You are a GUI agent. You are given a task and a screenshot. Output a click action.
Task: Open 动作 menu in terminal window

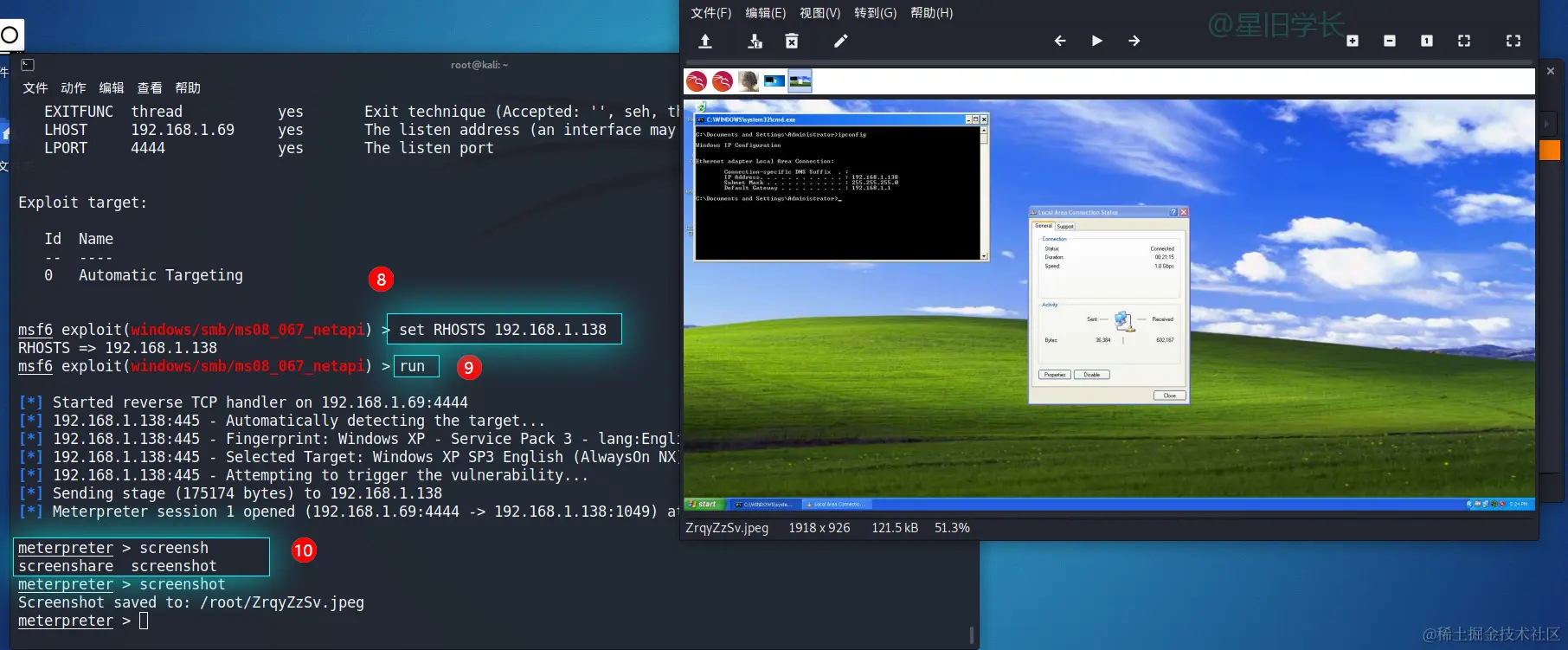point(74,88)
